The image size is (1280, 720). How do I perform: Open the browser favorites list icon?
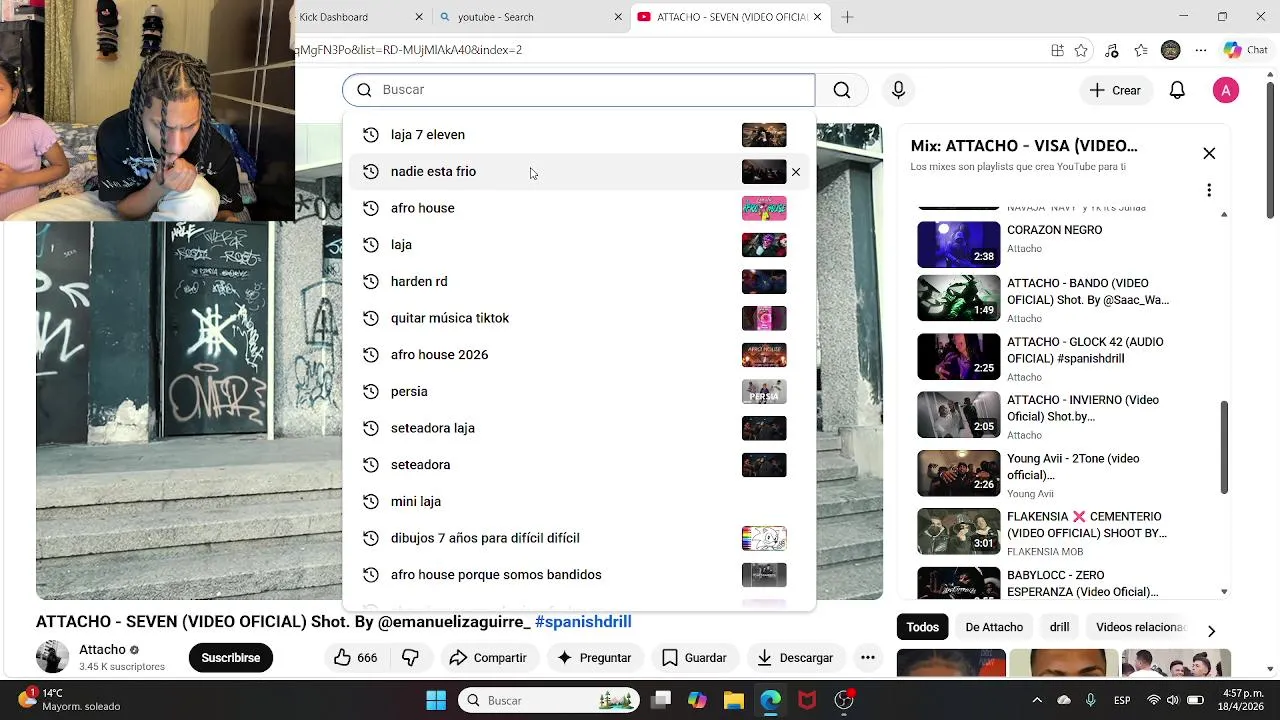[x=1141, y=50]
